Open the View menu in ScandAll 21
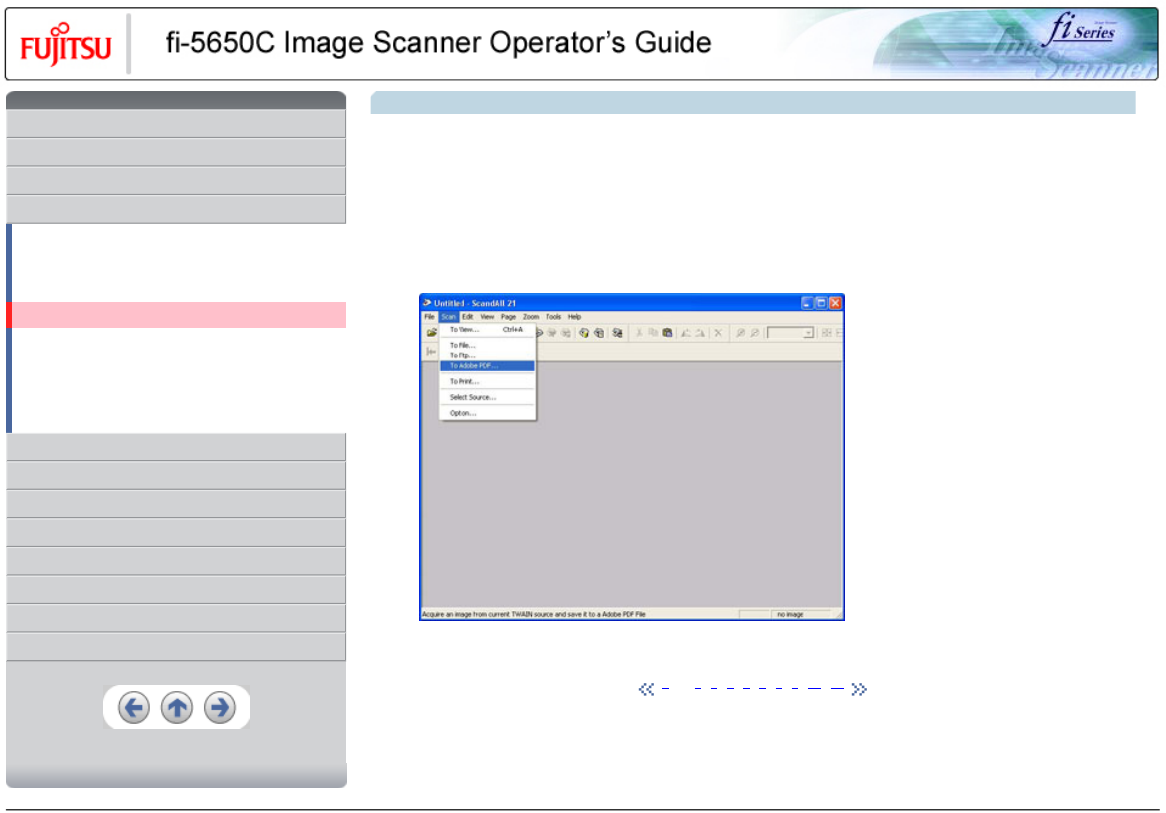The image size is (1166, 813). [x=487, y=317]
